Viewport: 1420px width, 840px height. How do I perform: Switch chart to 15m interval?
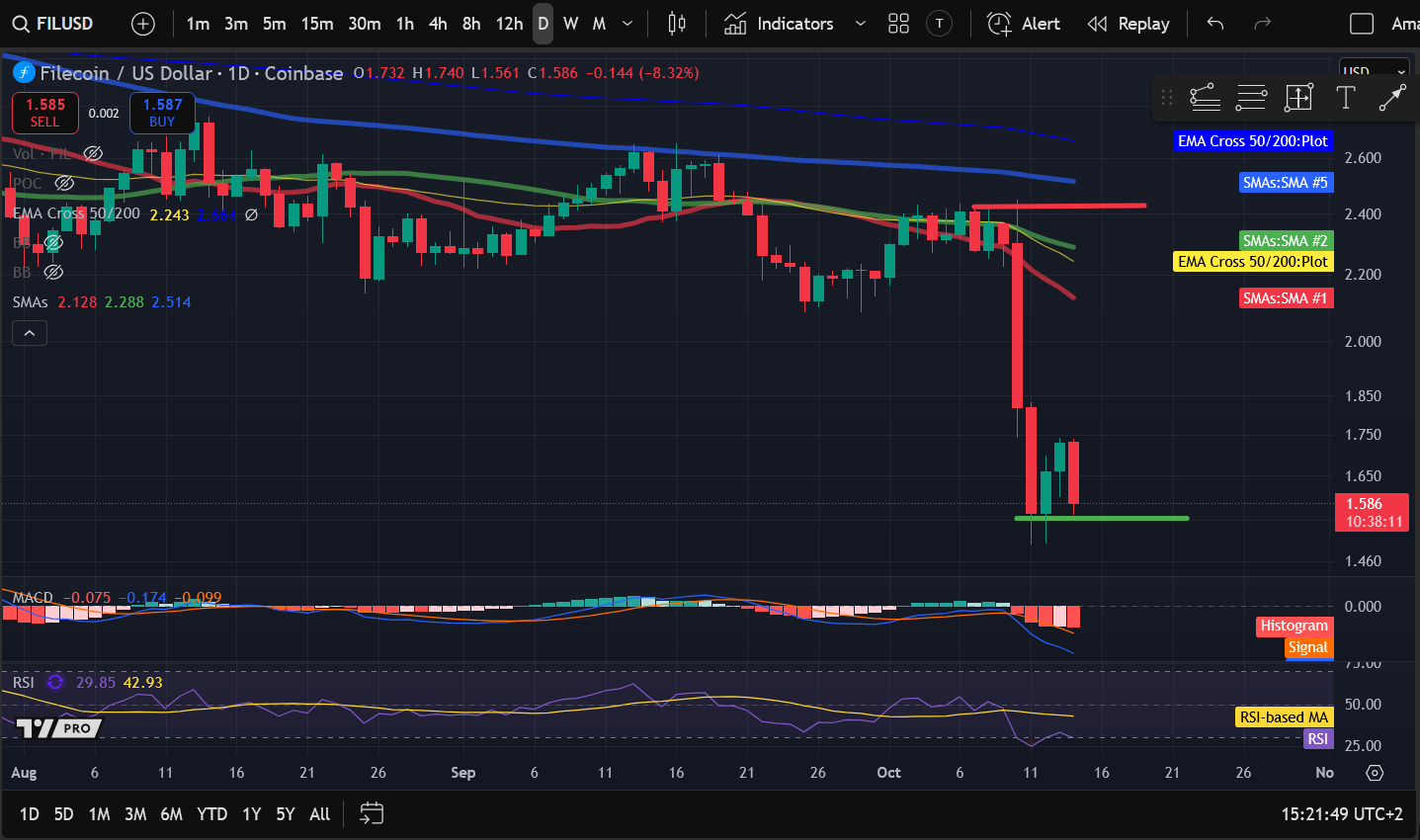[317, 24]
